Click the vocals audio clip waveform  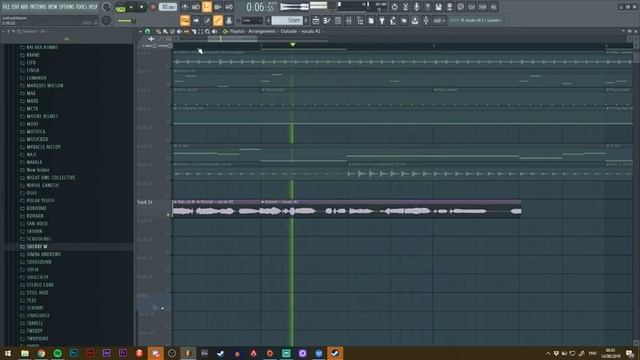(x=346, y=211)
